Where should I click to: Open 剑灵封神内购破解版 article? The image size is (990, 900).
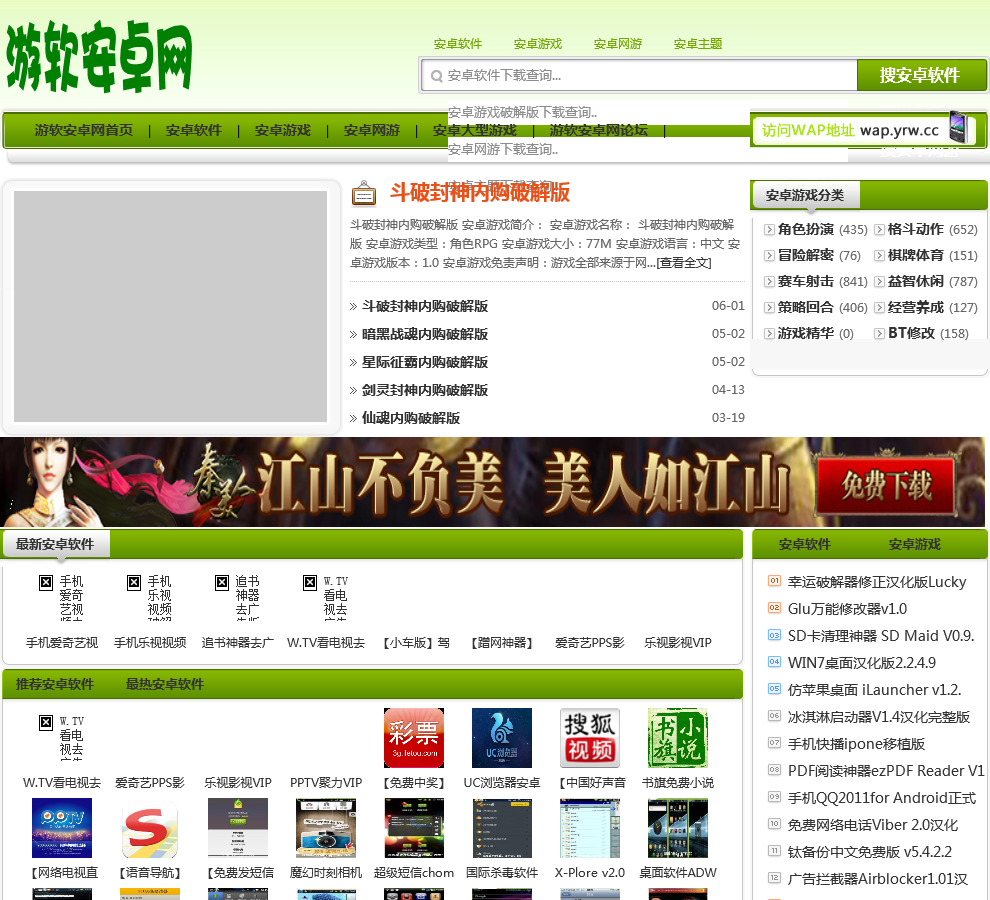click(425, 390)
